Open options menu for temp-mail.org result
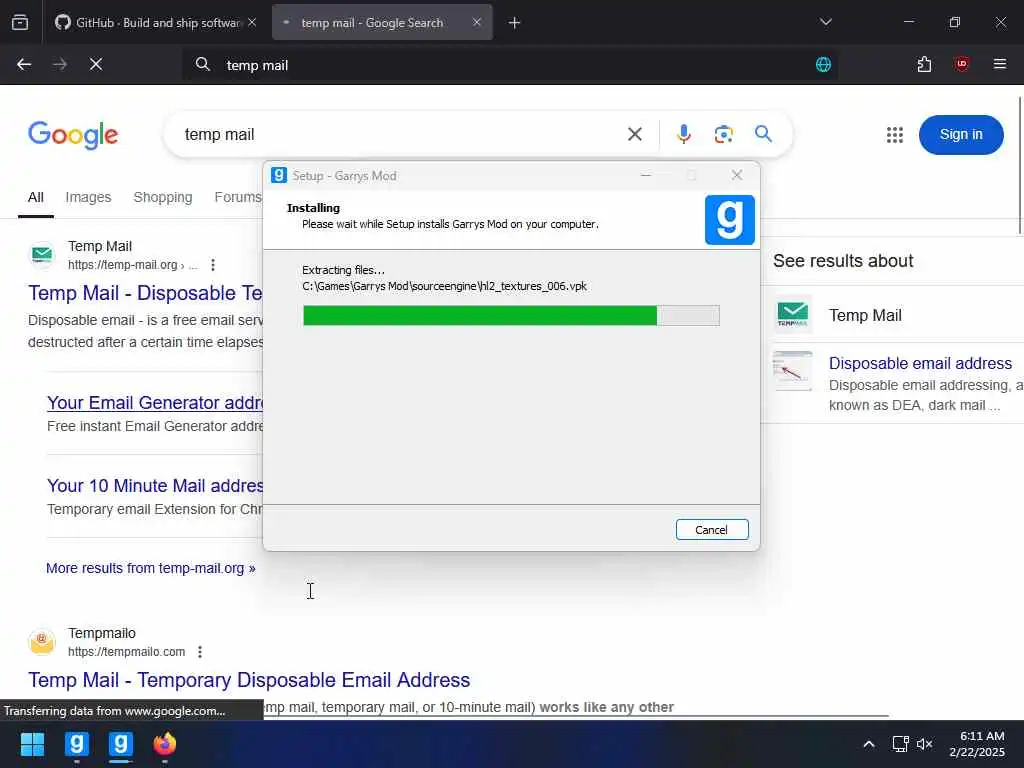 pos(213,265)
